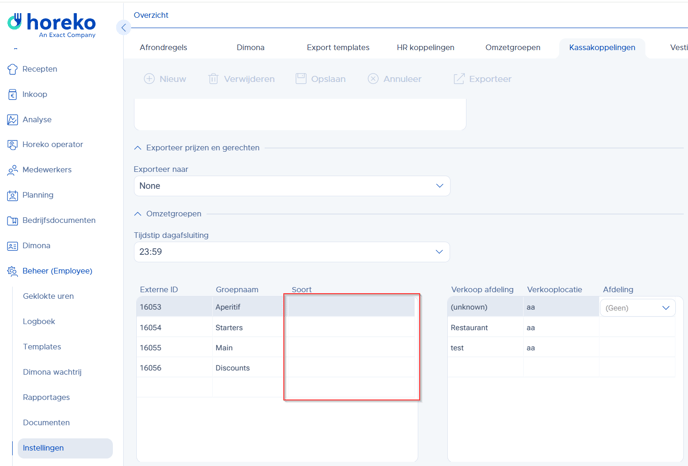Image resolution: width=688 pixels, height=466 pixels.
Task: Expand the Exporteer naar dropdown
Action: click(439, 186)
